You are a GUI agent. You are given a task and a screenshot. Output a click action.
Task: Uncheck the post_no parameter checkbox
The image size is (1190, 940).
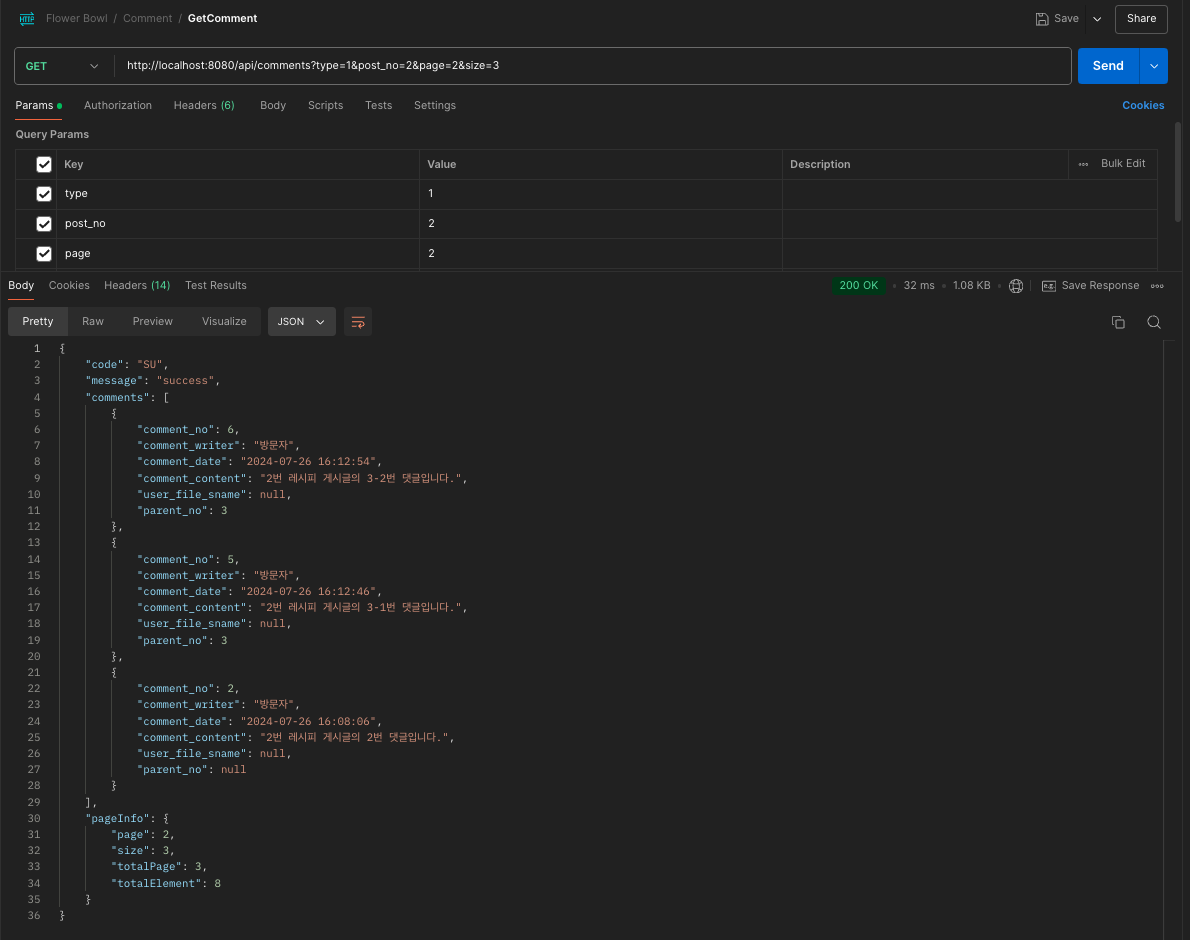[44, 224]
